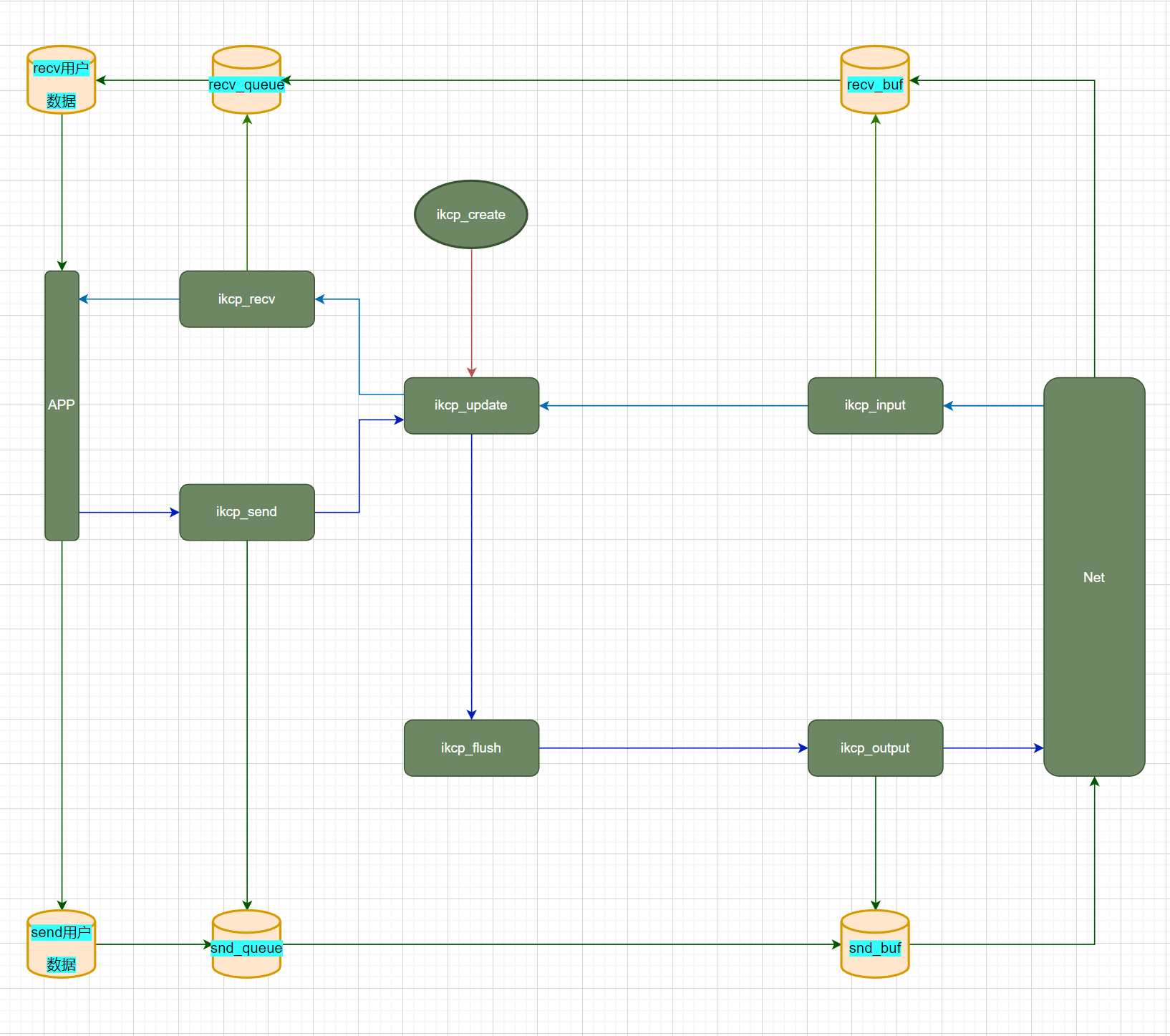1170x1036 pixels.
Task: Select the recv用户数据 cylinder
Action: 62,84
